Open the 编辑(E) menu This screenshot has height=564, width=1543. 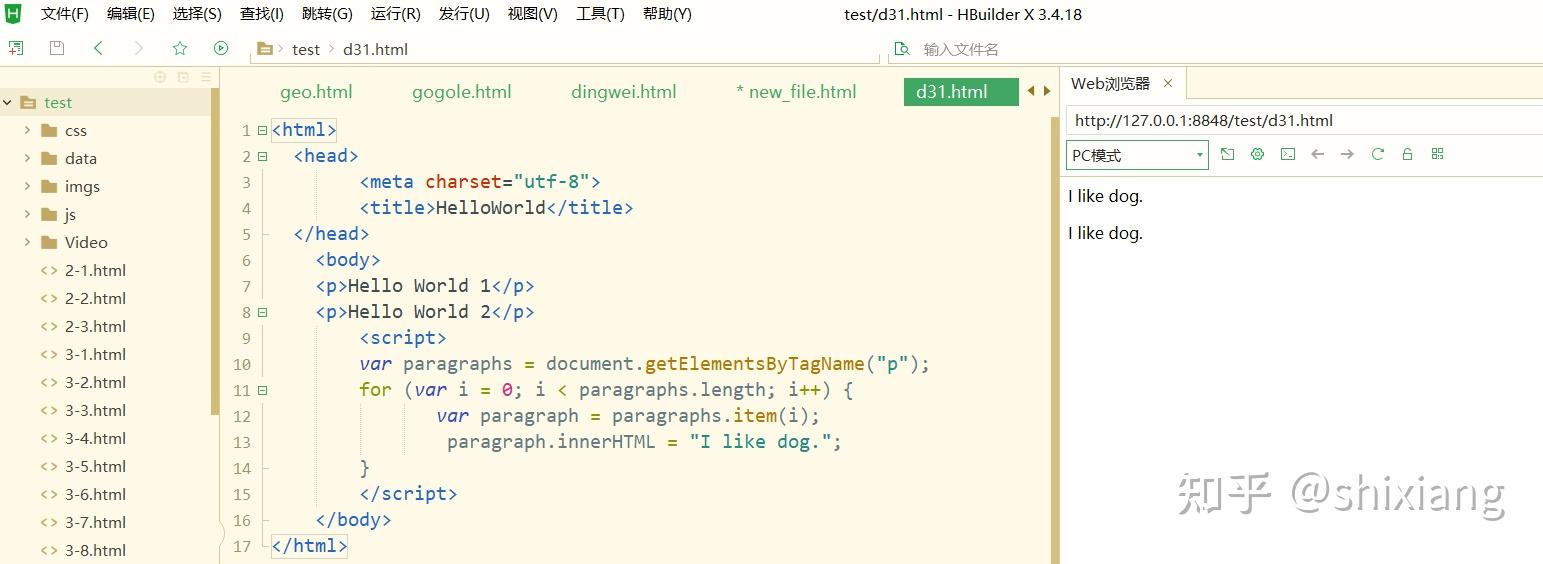click(131, 14)
